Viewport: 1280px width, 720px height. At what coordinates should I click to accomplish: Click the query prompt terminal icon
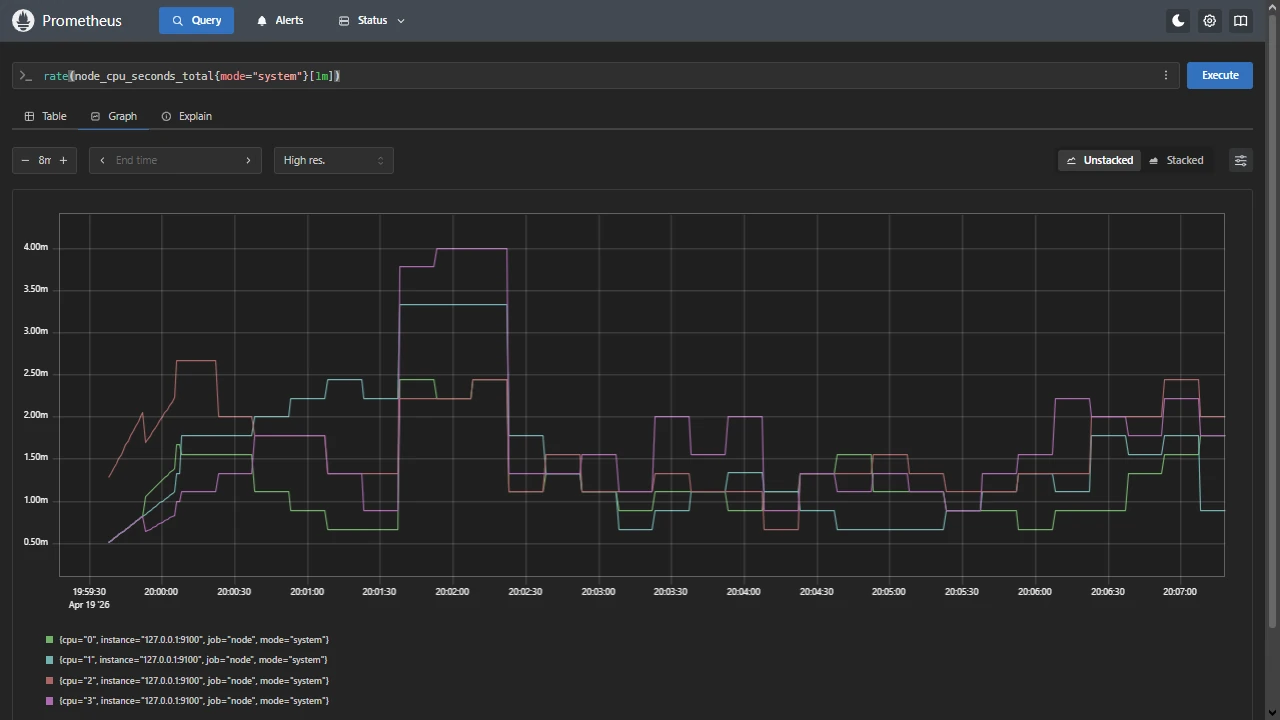(25, 75)
